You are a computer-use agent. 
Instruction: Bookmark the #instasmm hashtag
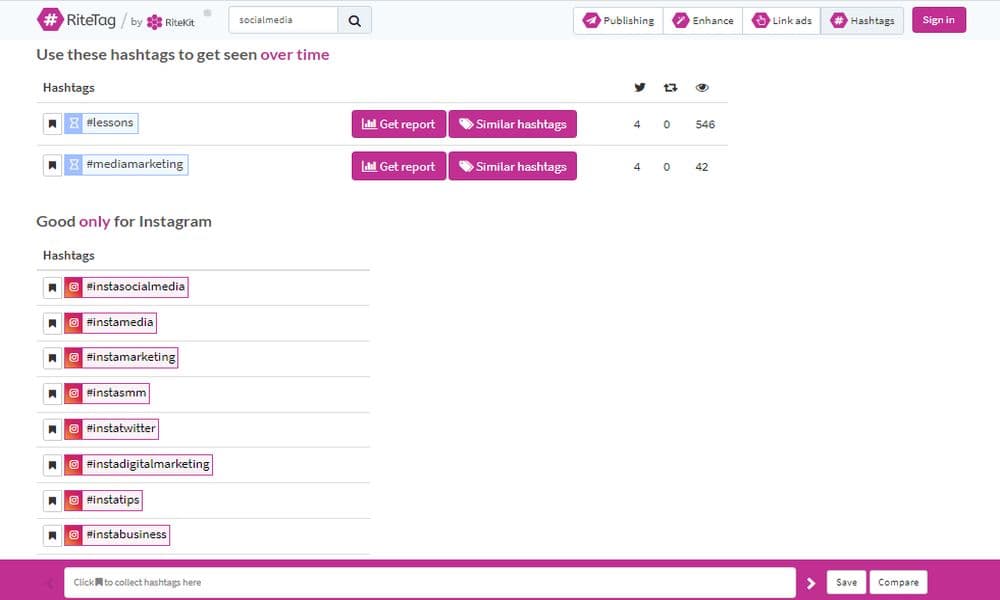point(52,393)
